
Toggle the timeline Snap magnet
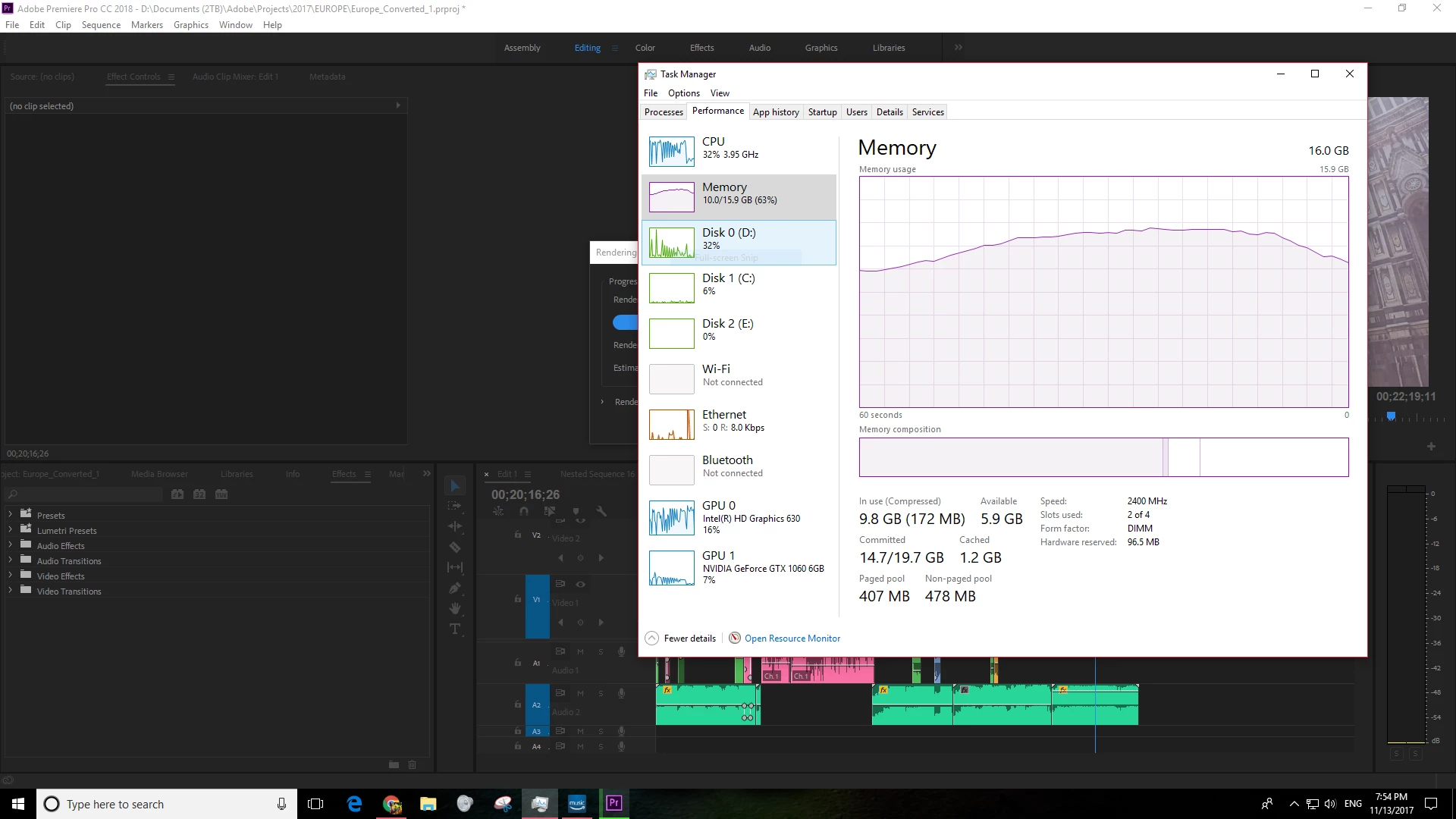click(523, 511)
